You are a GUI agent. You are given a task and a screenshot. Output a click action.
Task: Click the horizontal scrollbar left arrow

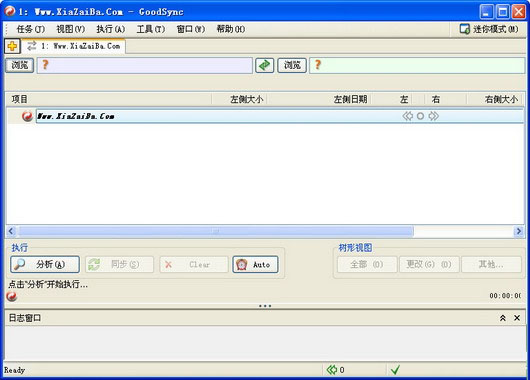(x=11, y=231)
